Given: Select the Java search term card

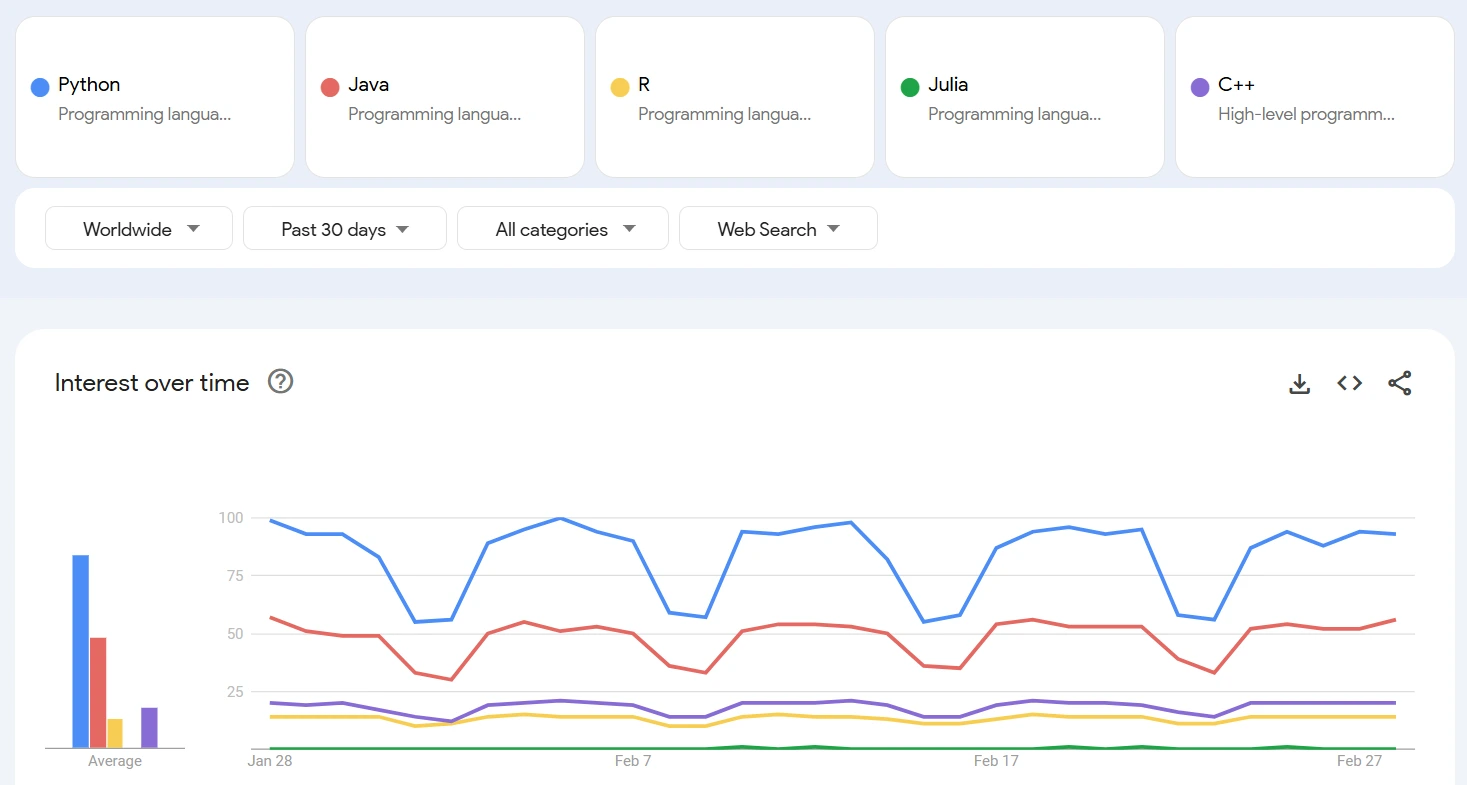Looking at the screenshot, I should pos(445,97).
